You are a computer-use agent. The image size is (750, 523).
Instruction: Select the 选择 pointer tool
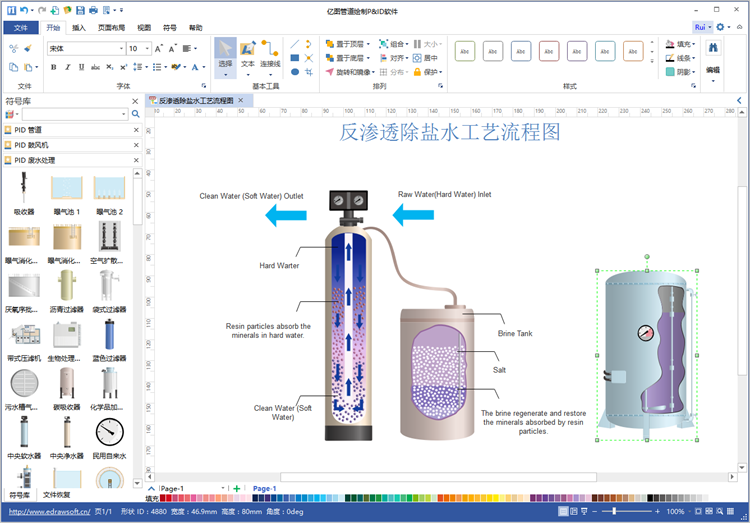coord(225,54)
